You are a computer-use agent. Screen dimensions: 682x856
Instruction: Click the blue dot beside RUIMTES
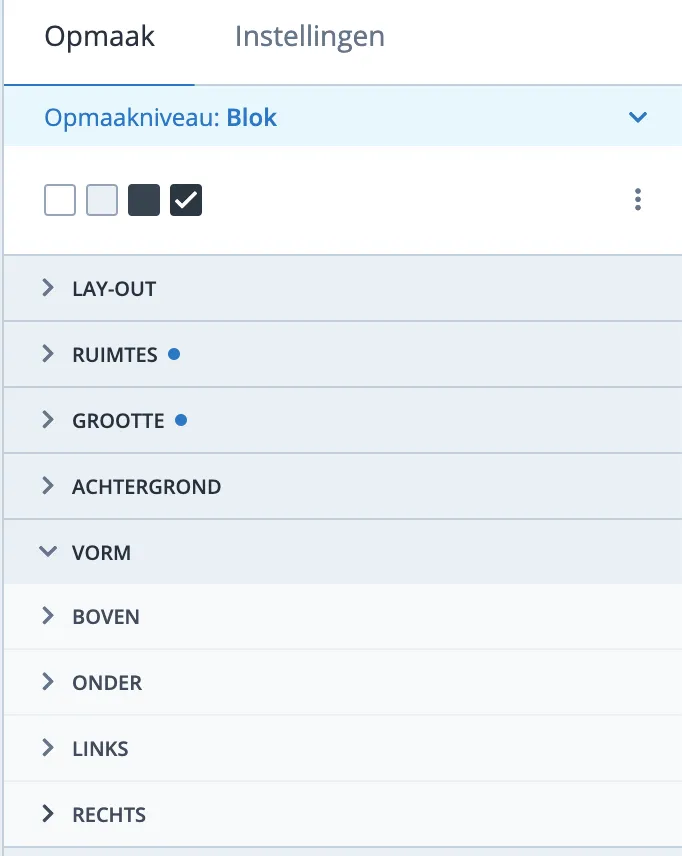pos(175,353)
